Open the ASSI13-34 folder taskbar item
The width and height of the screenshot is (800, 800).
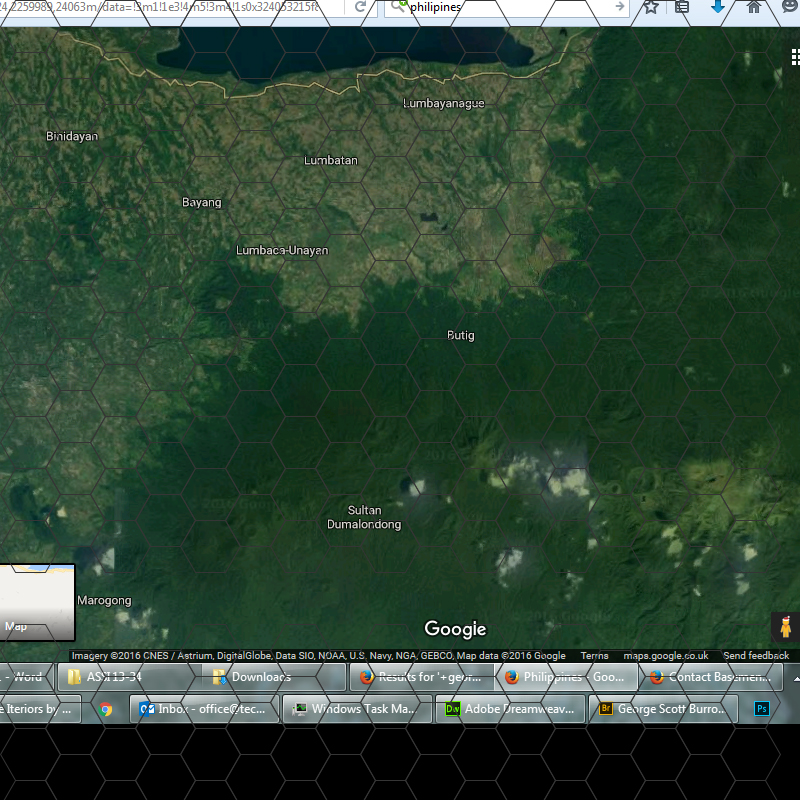point(130,677)
